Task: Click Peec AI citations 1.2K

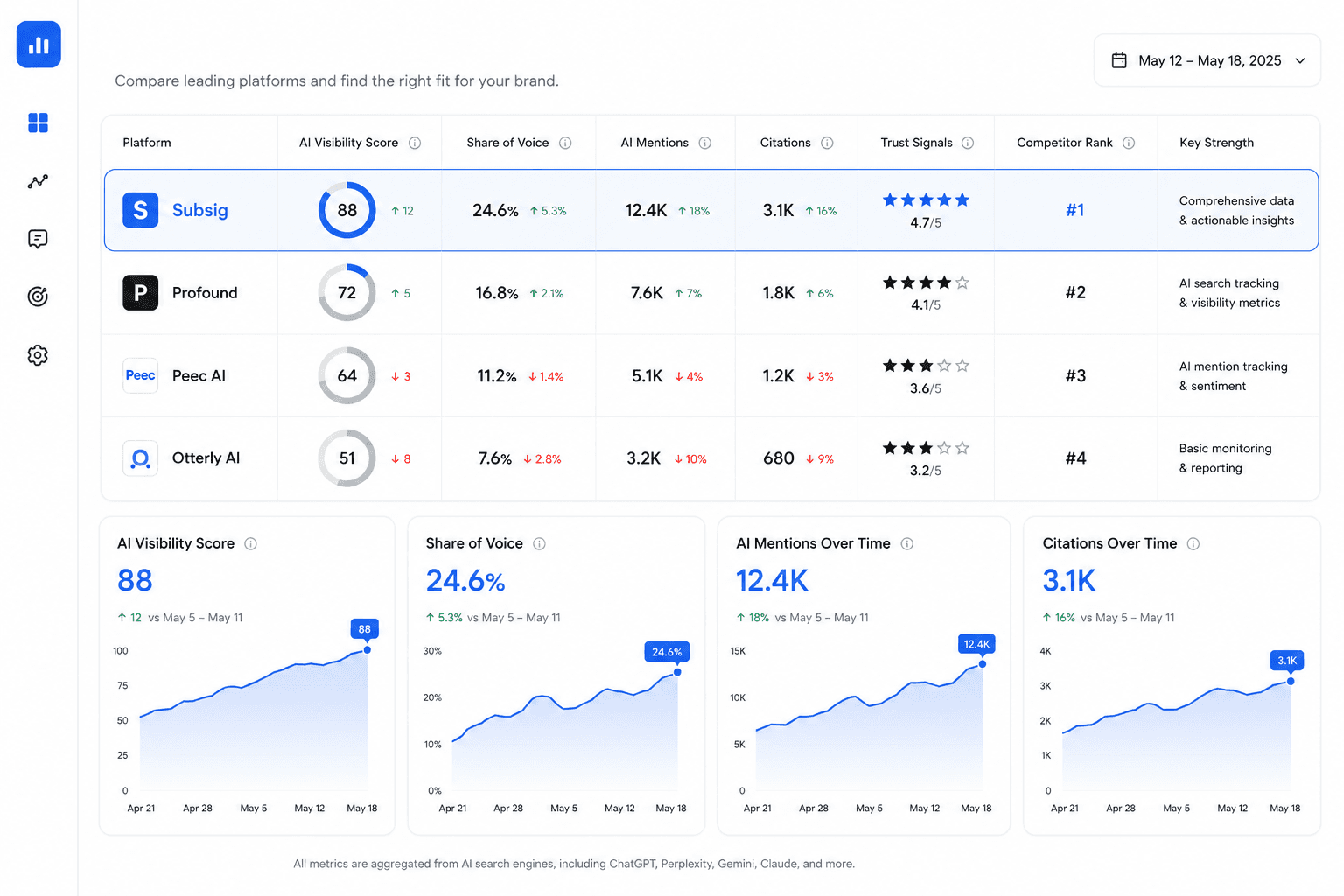Action: click(x=779, y=376)
